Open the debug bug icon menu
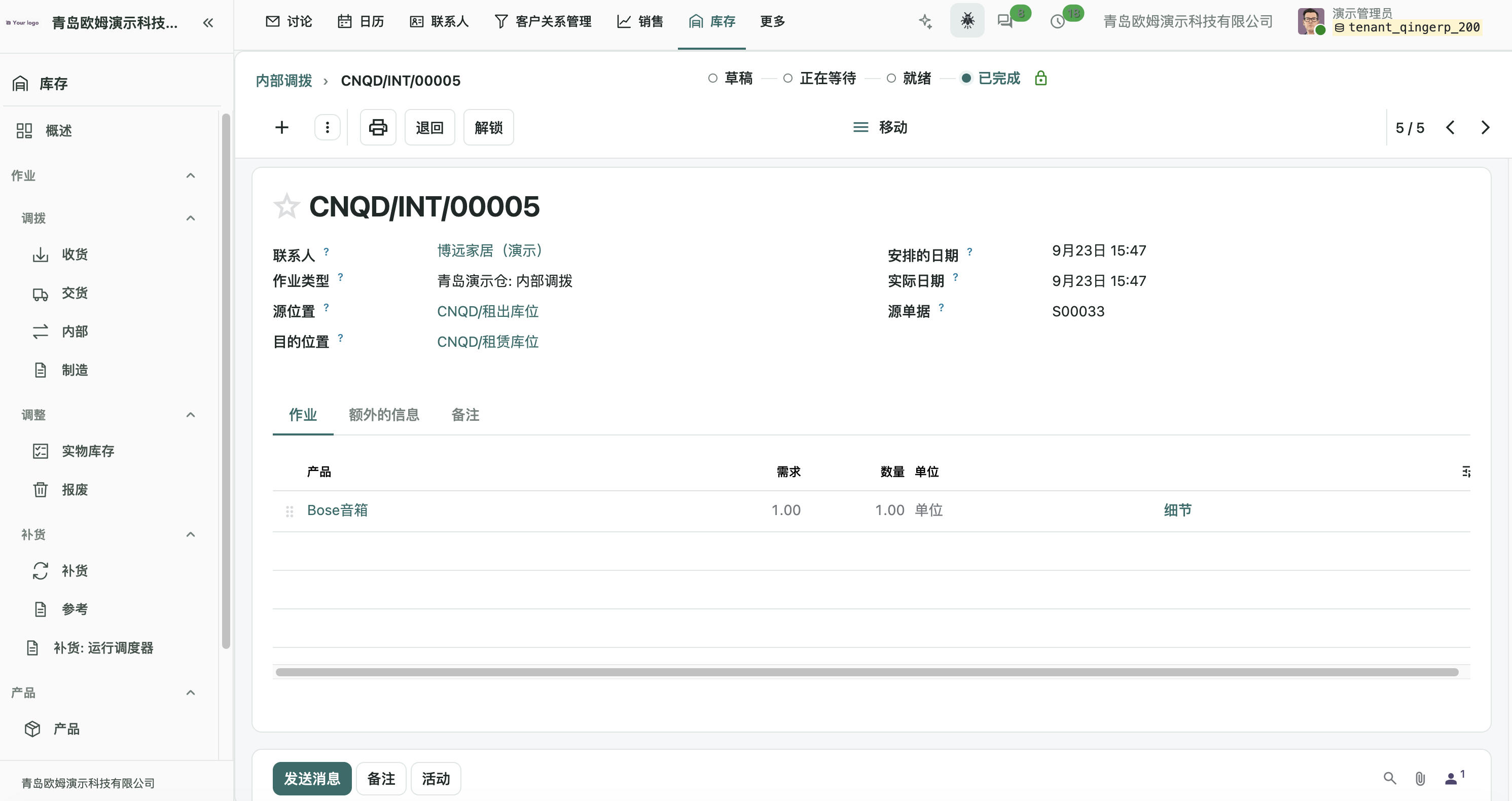 (967, 21)
